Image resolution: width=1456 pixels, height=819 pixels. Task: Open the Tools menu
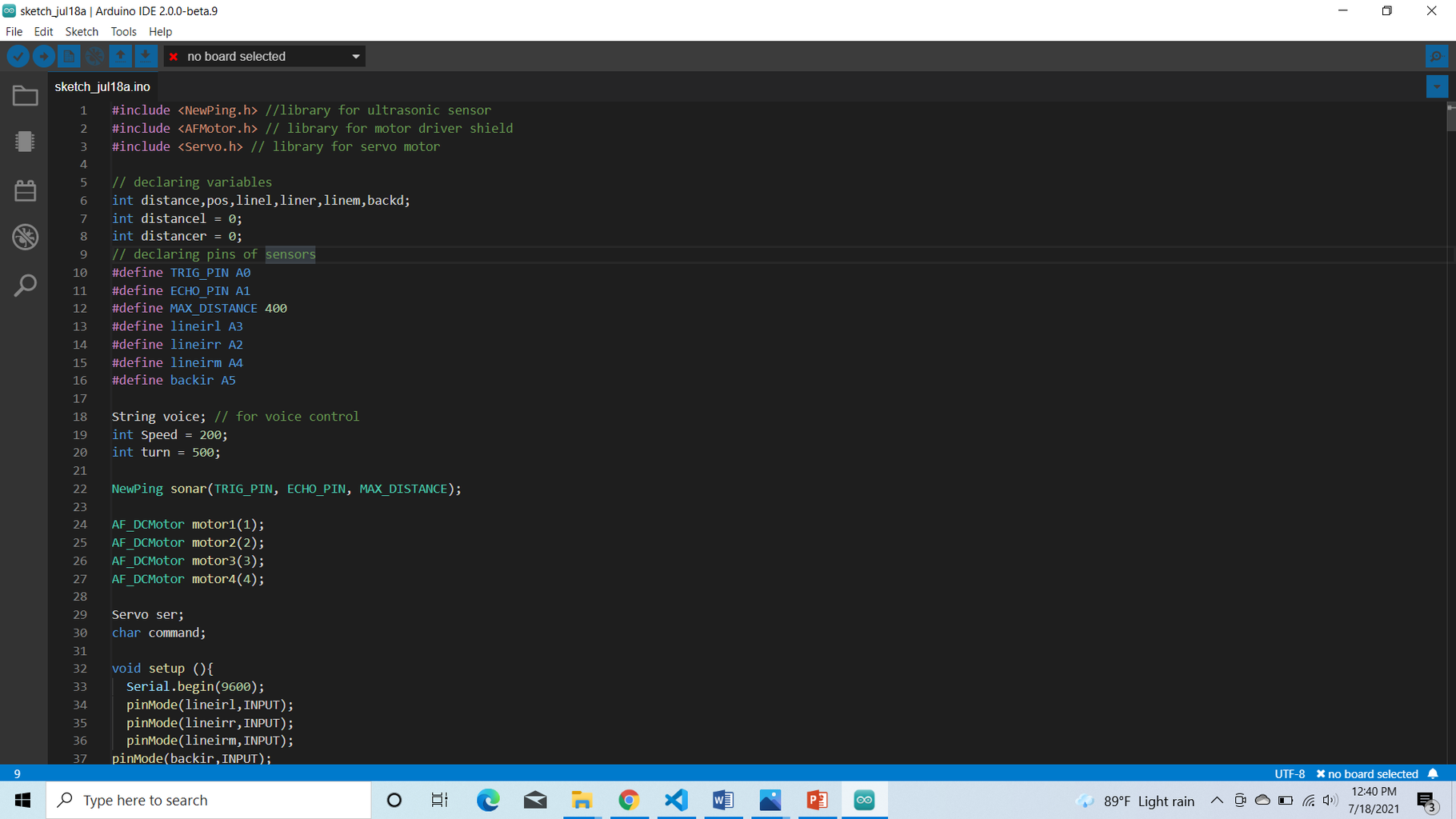(123, 32)
